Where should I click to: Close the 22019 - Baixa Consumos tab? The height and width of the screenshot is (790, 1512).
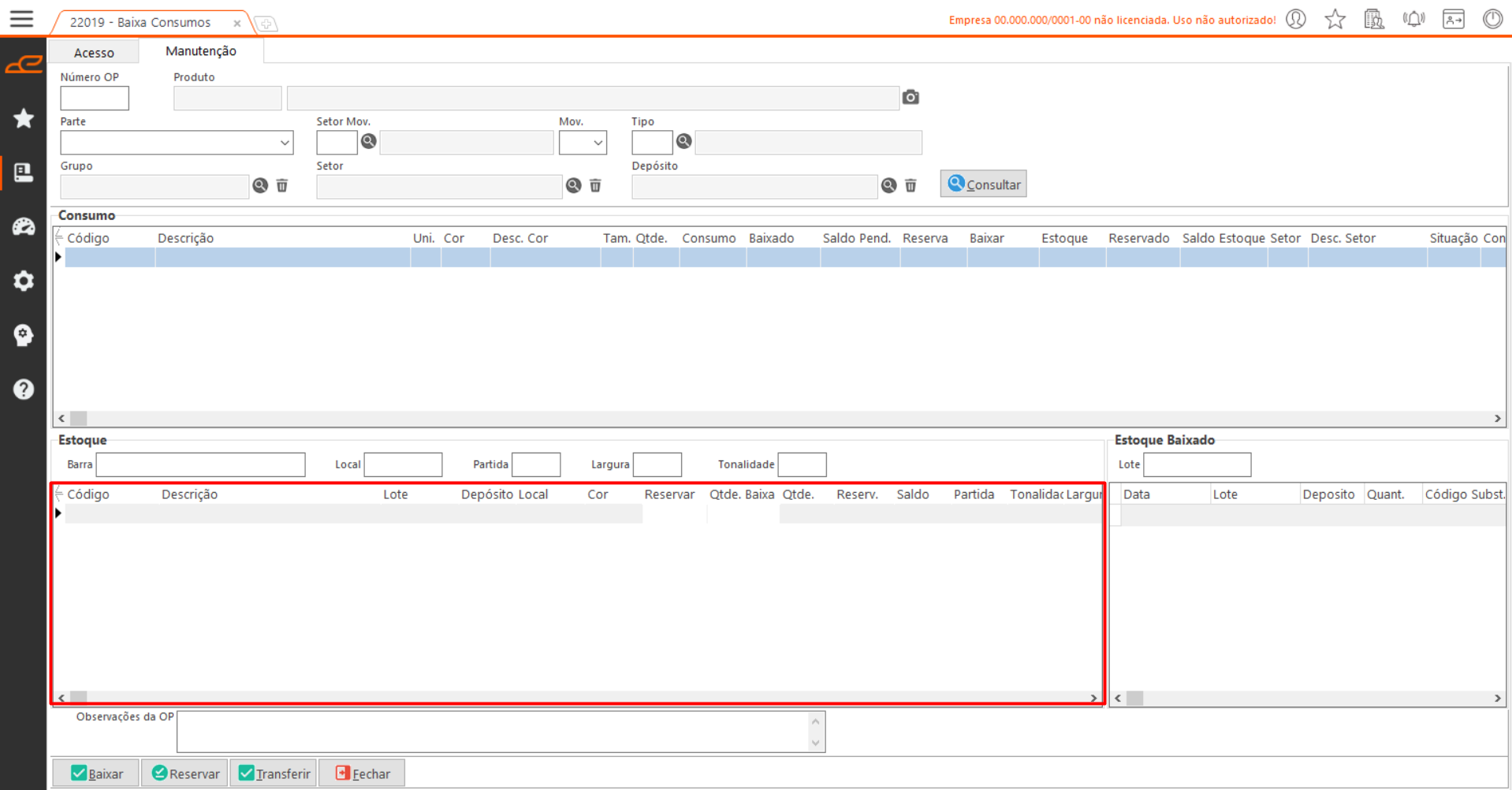click(x=236, y=23)
